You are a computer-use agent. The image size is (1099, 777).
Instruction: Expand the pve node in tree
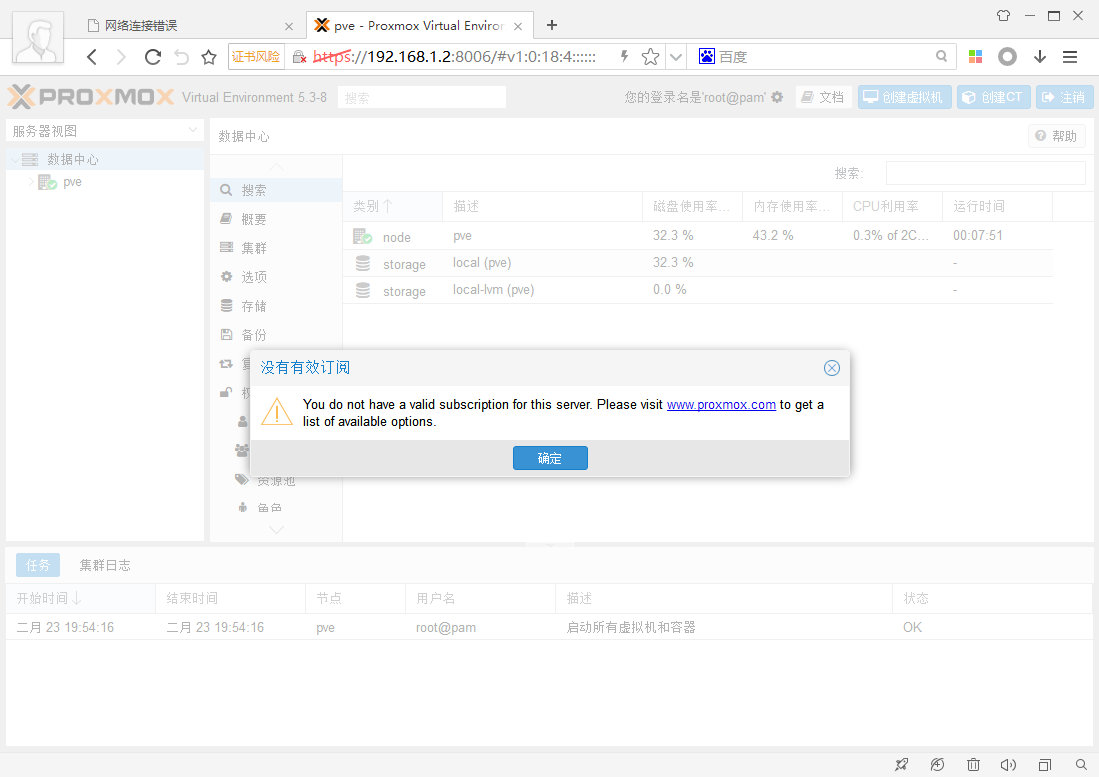coord(32,182)
